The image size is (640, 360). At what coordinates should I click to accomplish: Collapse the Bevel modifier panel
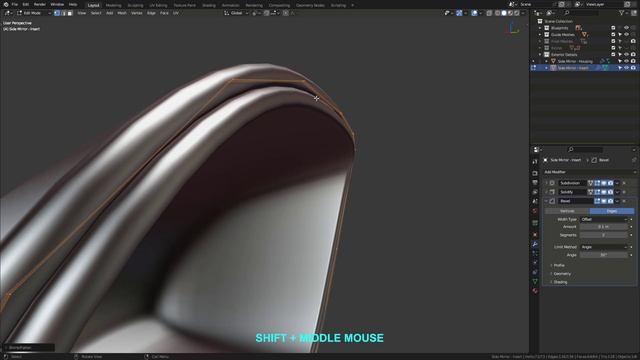pos(546,201)
